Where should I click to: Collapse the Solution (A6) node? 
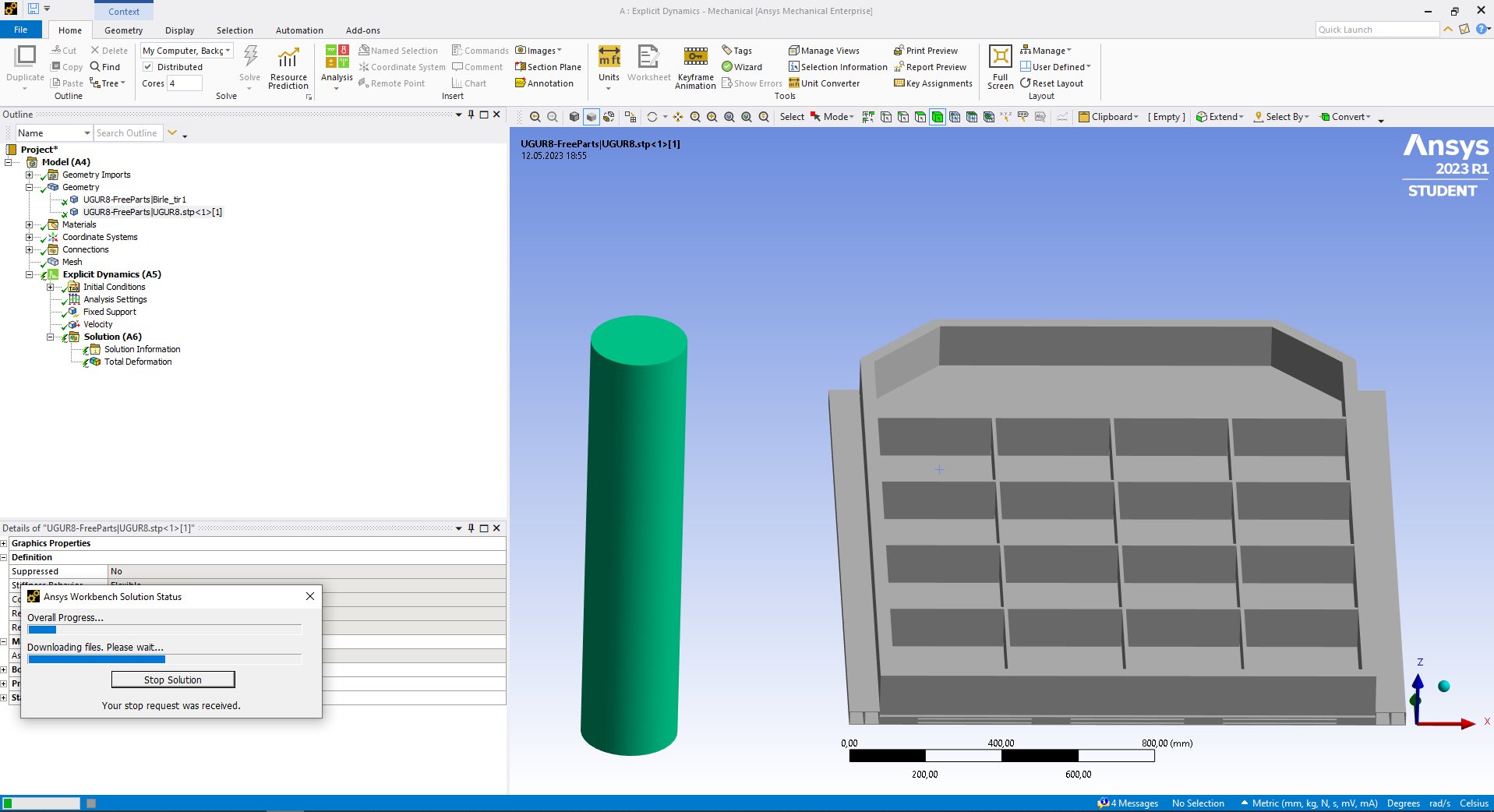(x=51, y=337)
